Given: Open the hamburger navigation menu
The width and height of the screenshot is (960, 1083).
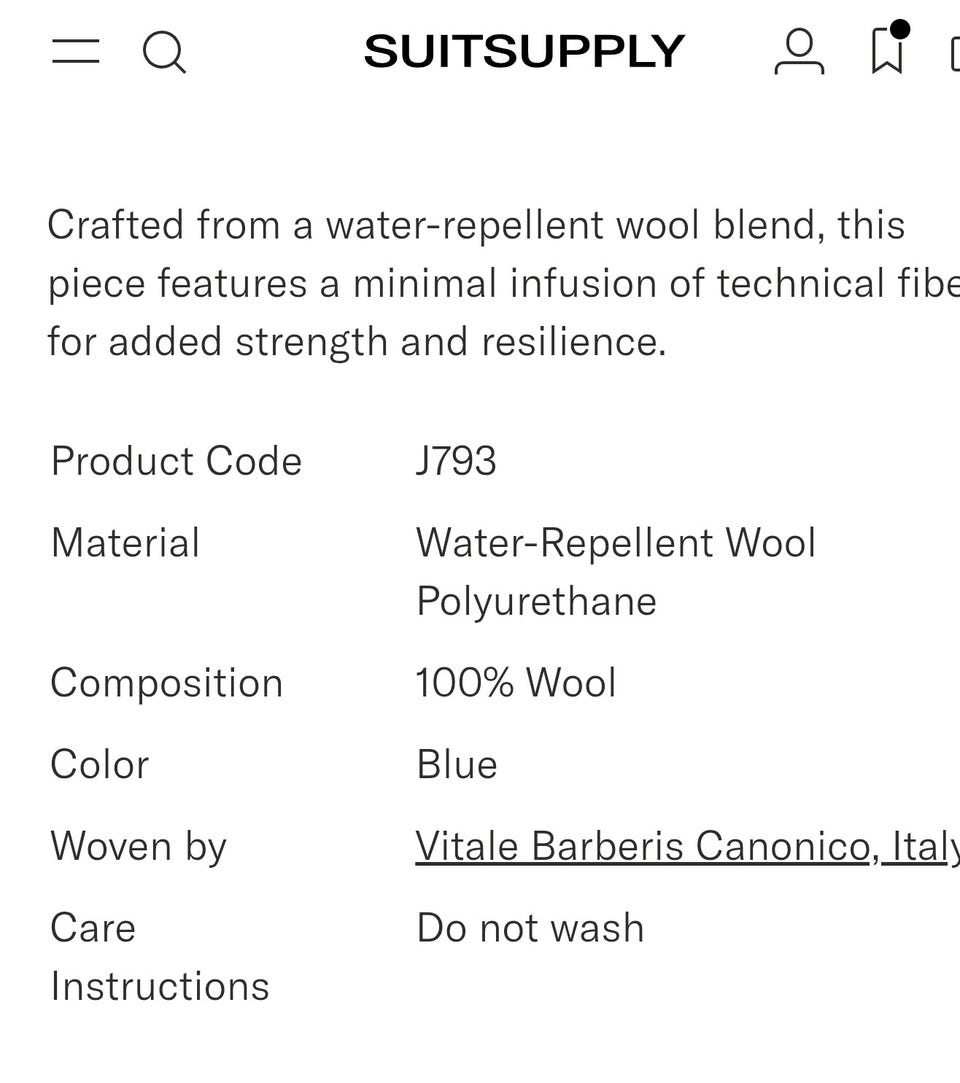Looking at the screenshot, I should (76, 51).
